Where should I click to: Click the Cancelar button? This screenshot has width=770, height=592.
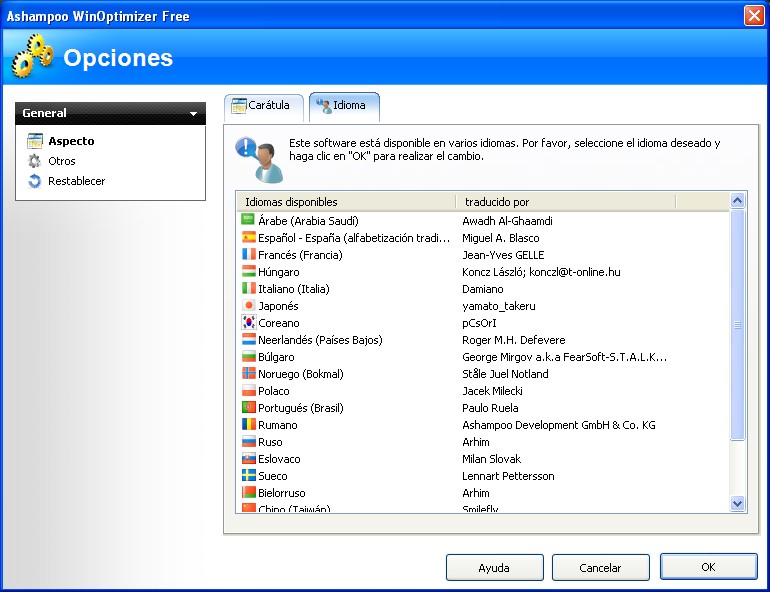[x=601, y=567]
